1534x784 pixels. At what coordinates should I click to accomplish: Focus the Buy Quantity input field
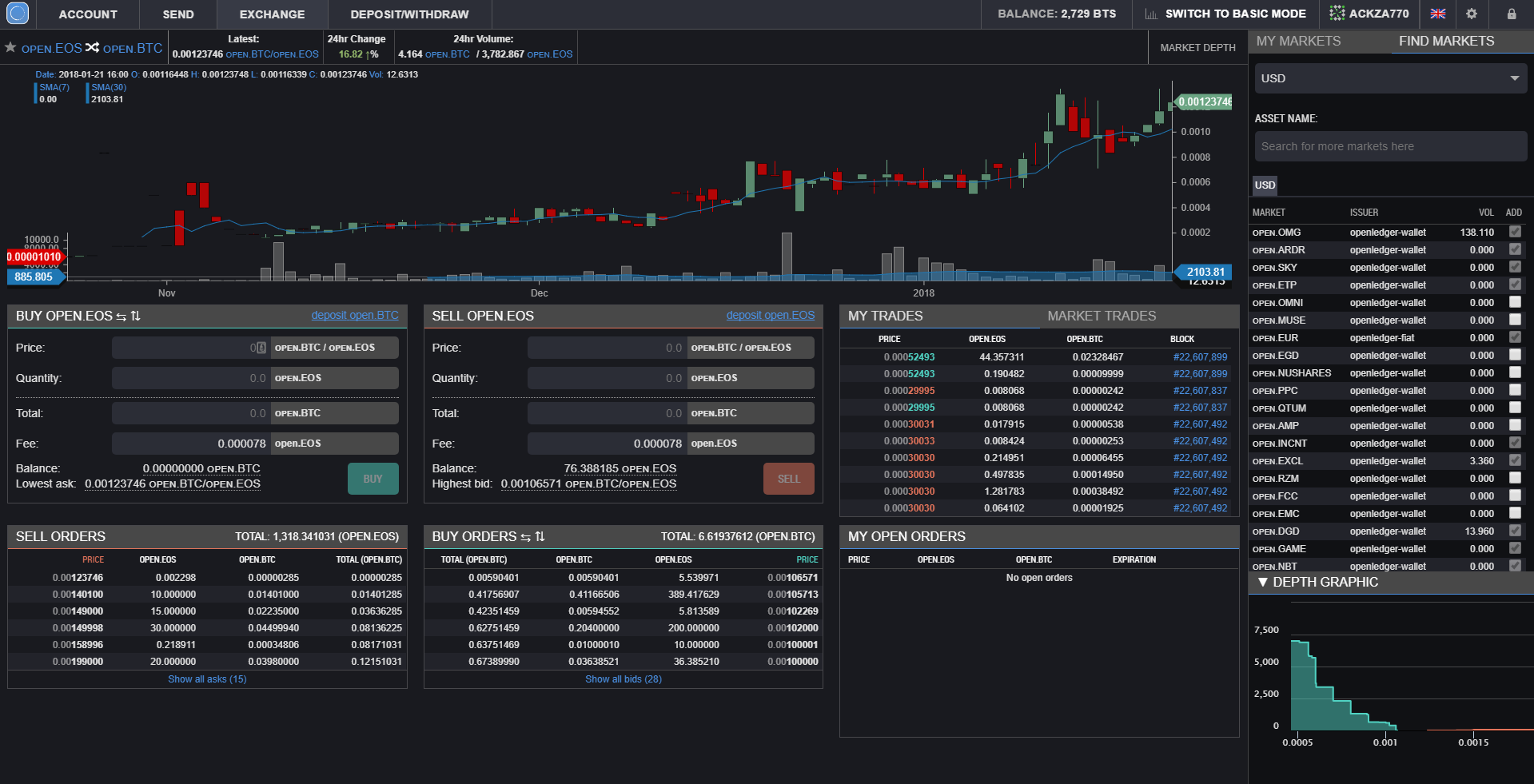point(191,378)
